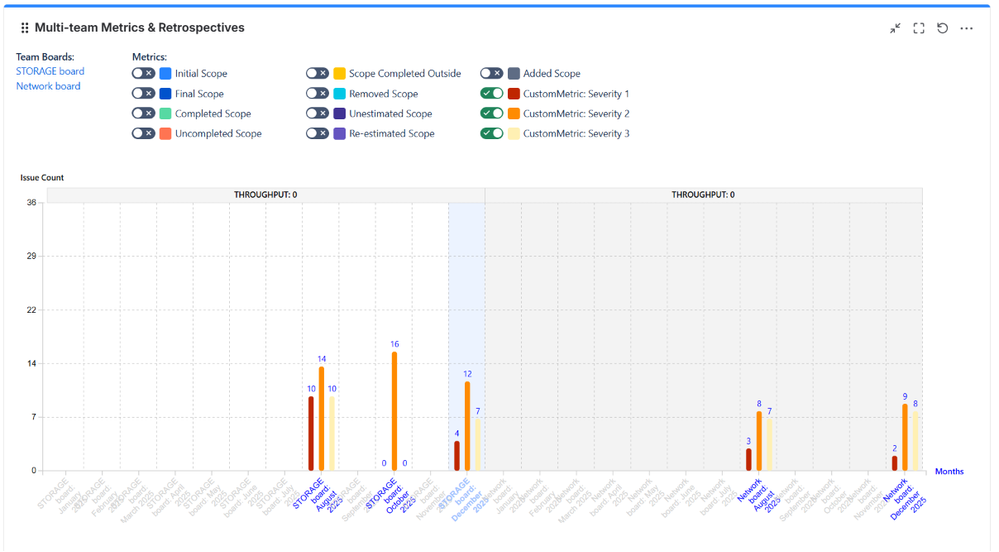Minimize the Multi-team Metrics gadget
The height and width of the screenshot is (552, 999).
[895, 28]
